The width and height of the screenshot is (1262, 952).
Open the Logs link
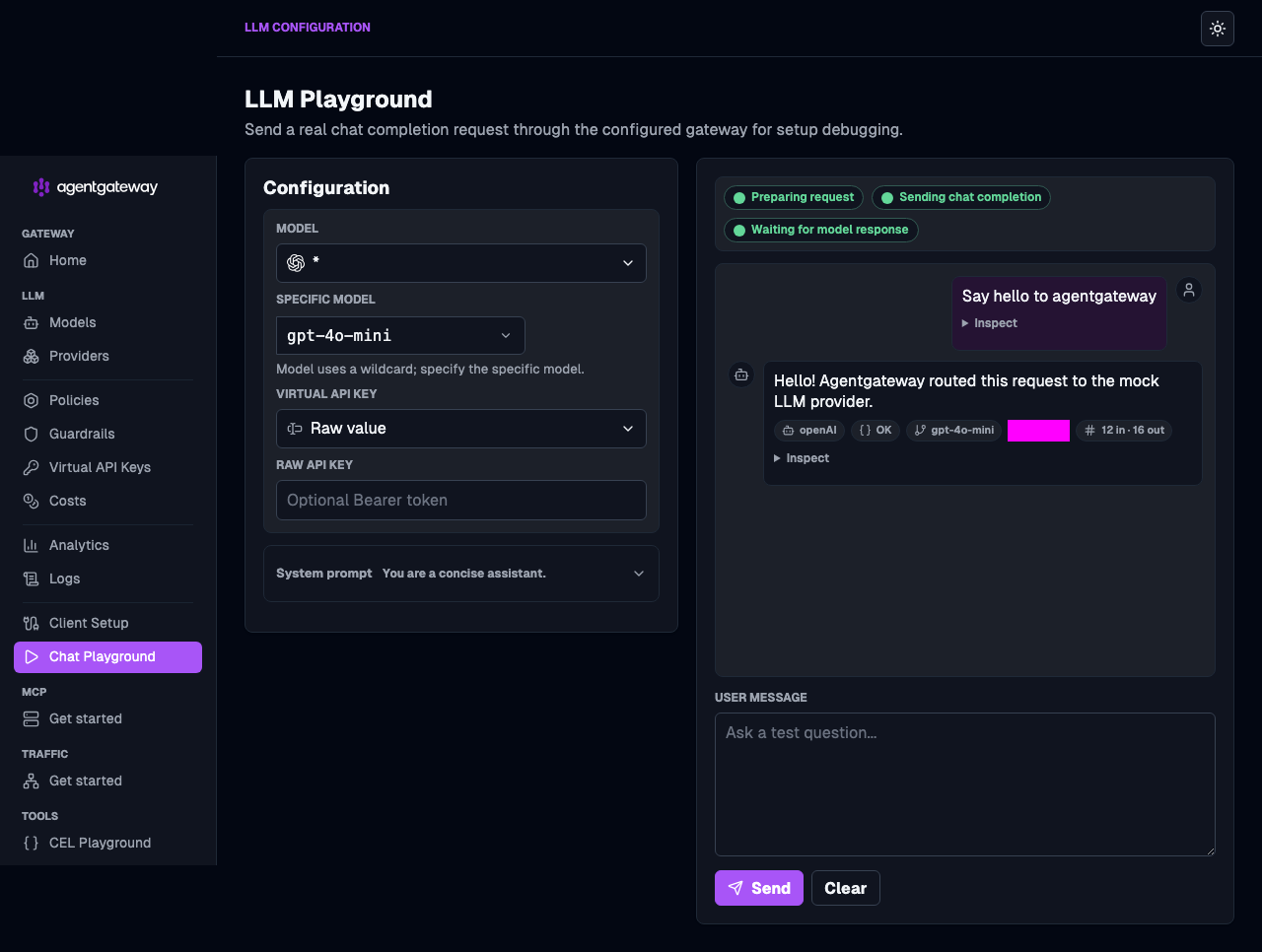(x=107, y=578)
